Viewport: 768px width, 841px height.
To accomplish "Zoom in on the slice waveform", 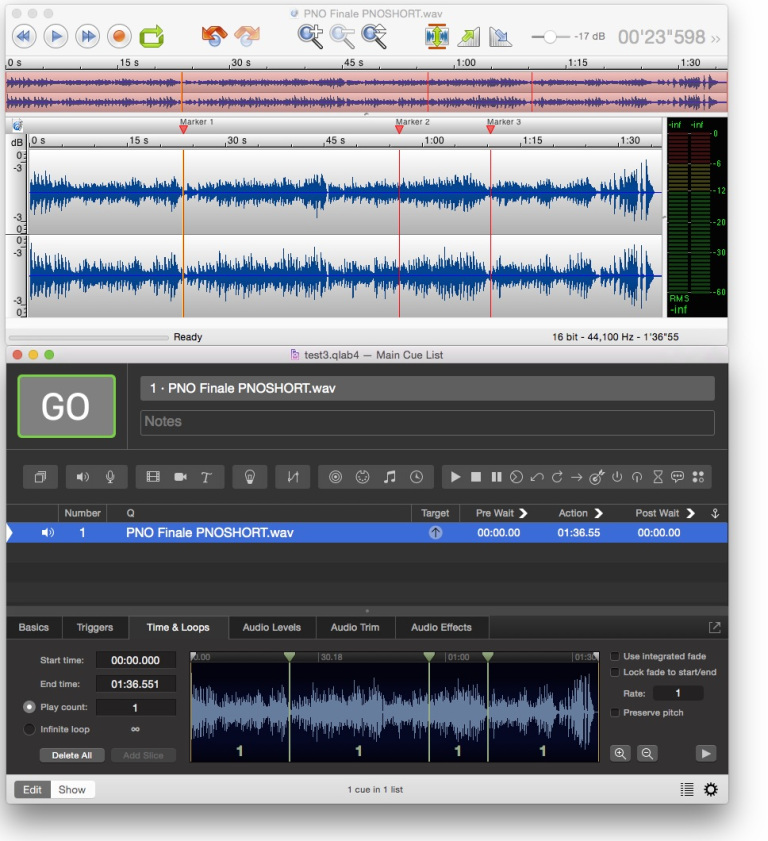I will tap(621, 754).
